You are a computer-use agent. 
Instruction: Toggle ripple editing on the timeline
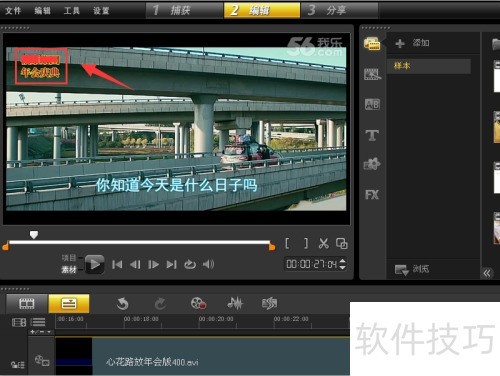[17, 365]
